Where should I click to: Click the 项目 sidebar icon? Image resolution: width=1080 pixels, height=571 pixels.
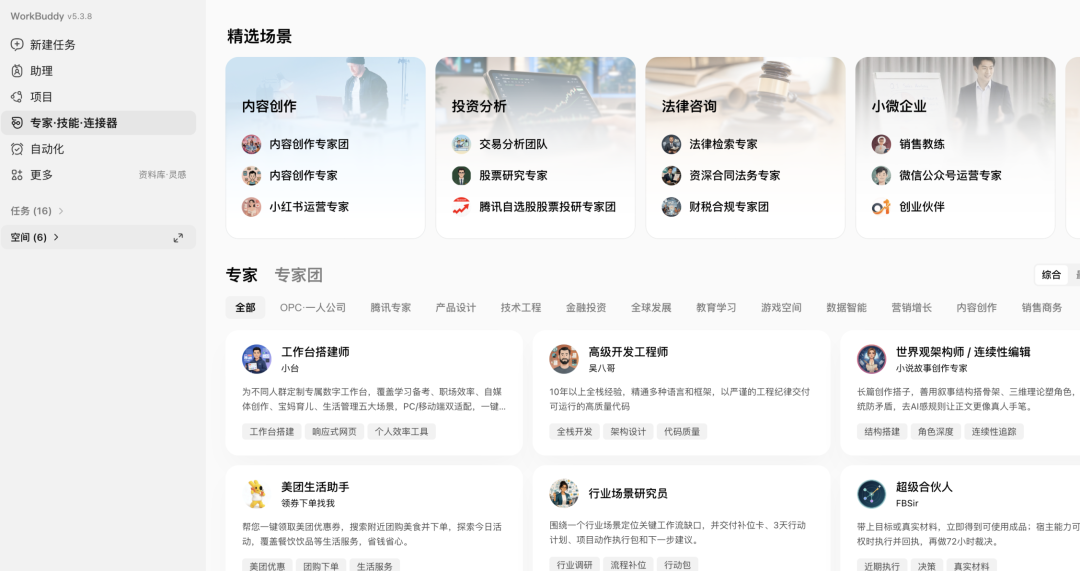tap(17, 97)
